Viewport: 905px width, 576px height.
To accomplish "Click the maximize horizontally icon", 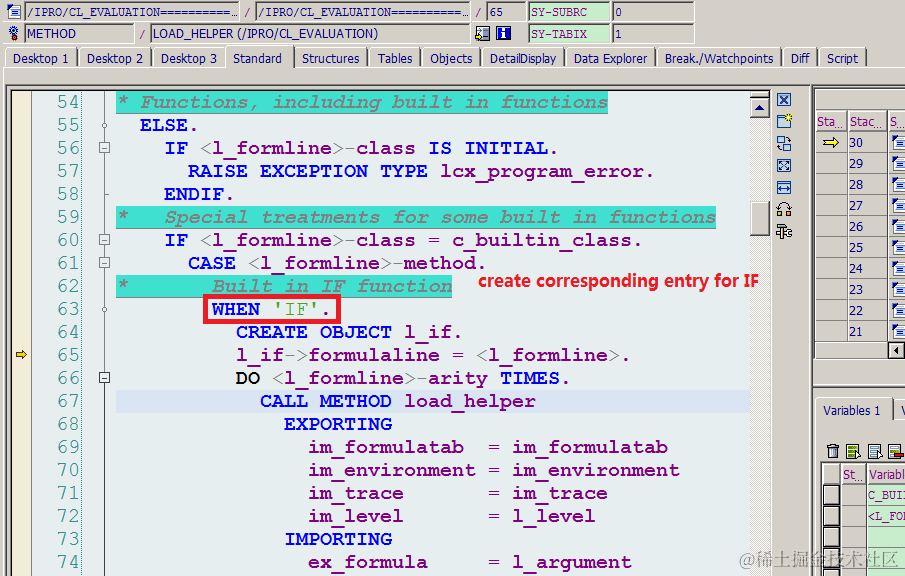I will 784,188.
